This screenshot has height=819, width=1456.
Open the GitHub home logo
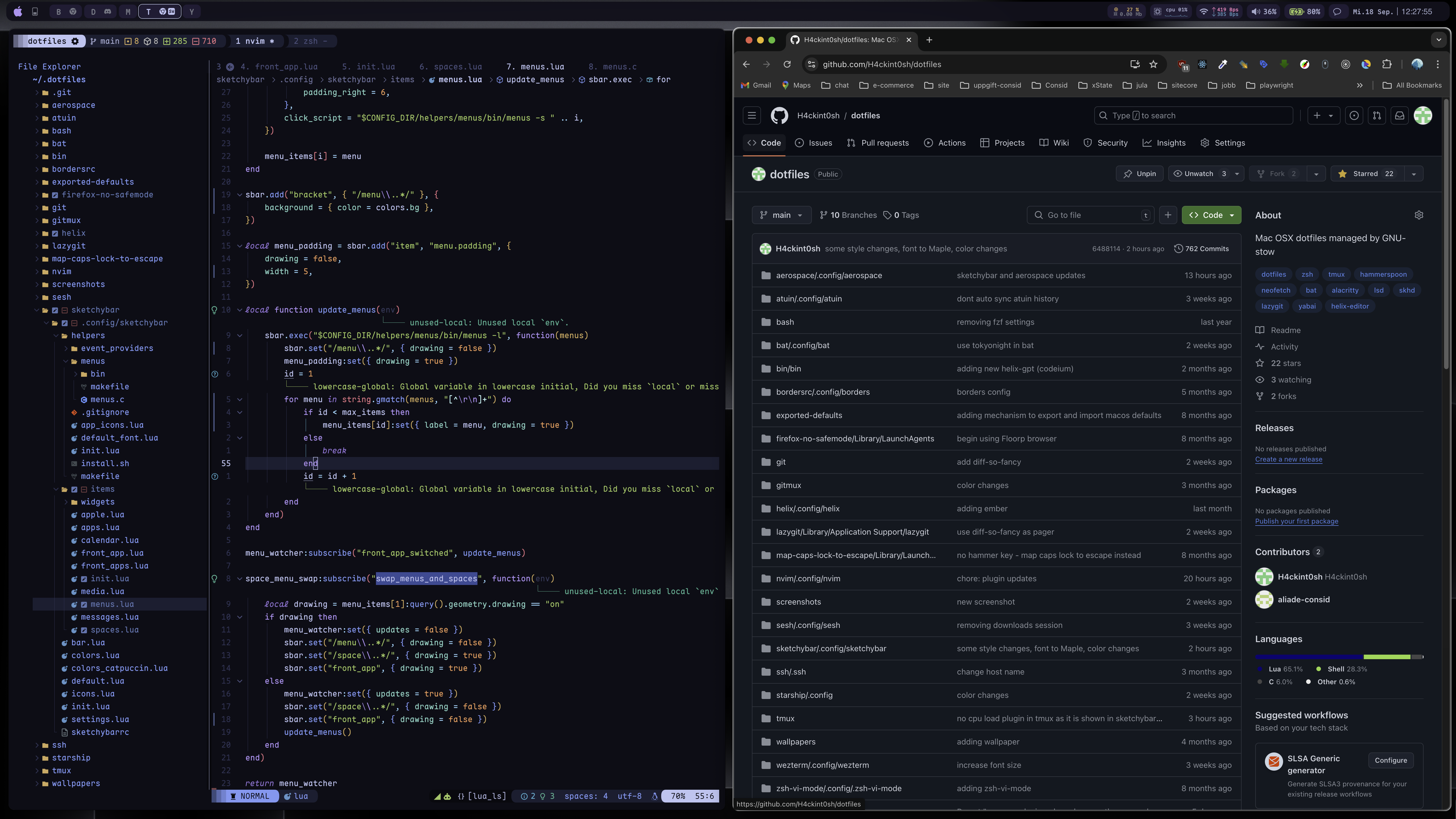click(x=779, y=115)
